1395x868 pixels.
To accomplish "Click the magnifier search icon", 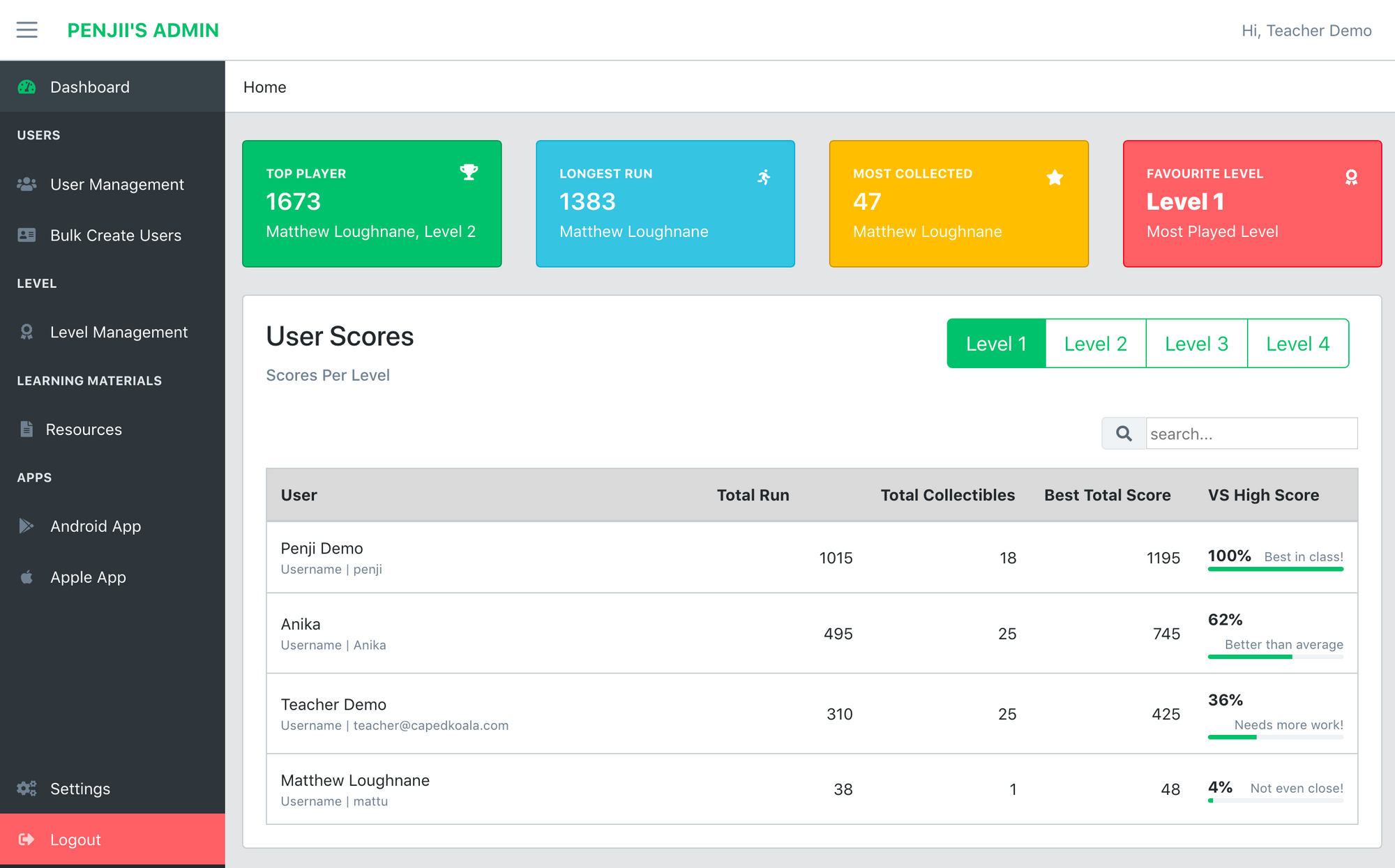I will click(x=1124, y=434).
